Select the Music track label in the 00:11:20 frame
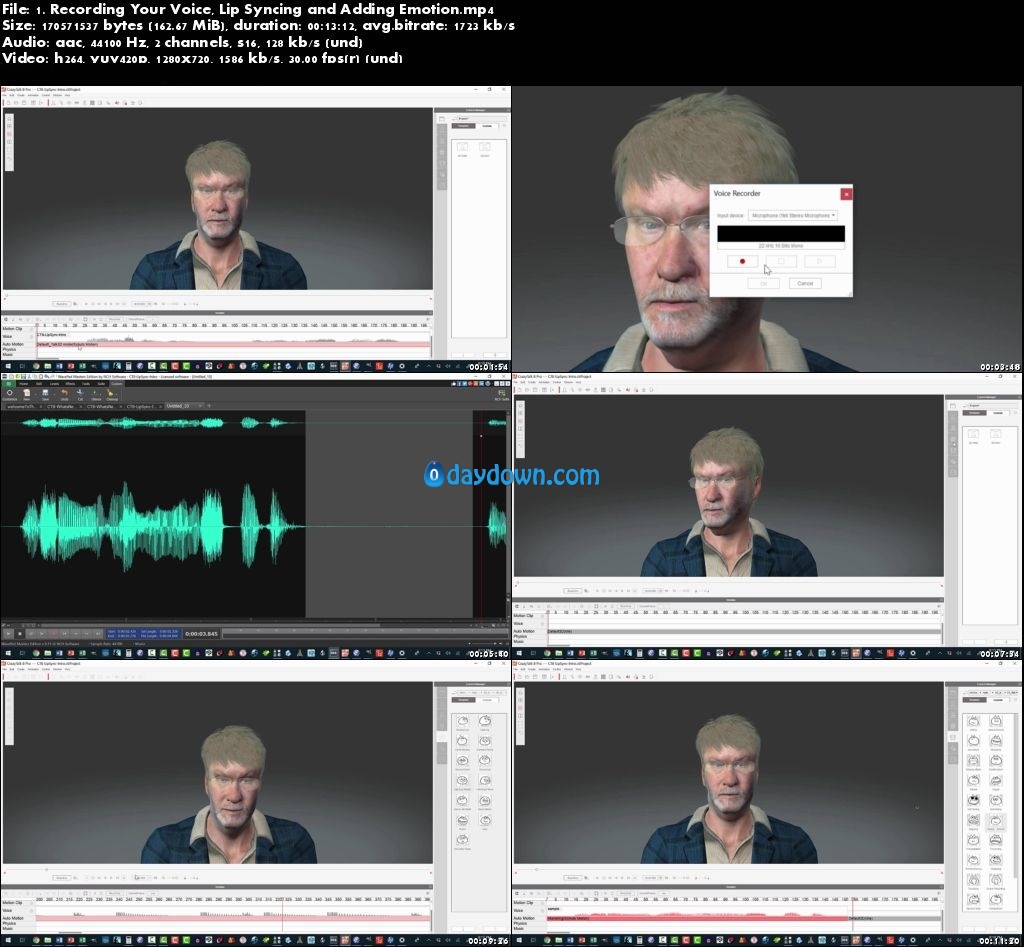The image size is (1024, 947). point(519,928)
